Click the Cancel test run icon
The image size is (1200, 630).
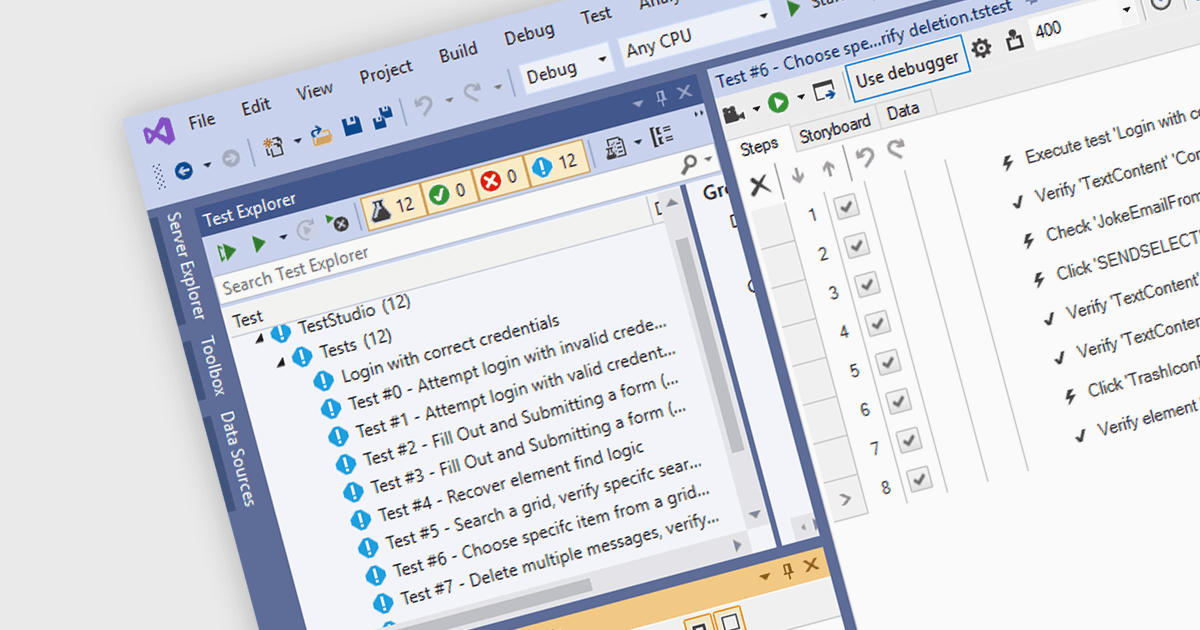coord(336,222)
